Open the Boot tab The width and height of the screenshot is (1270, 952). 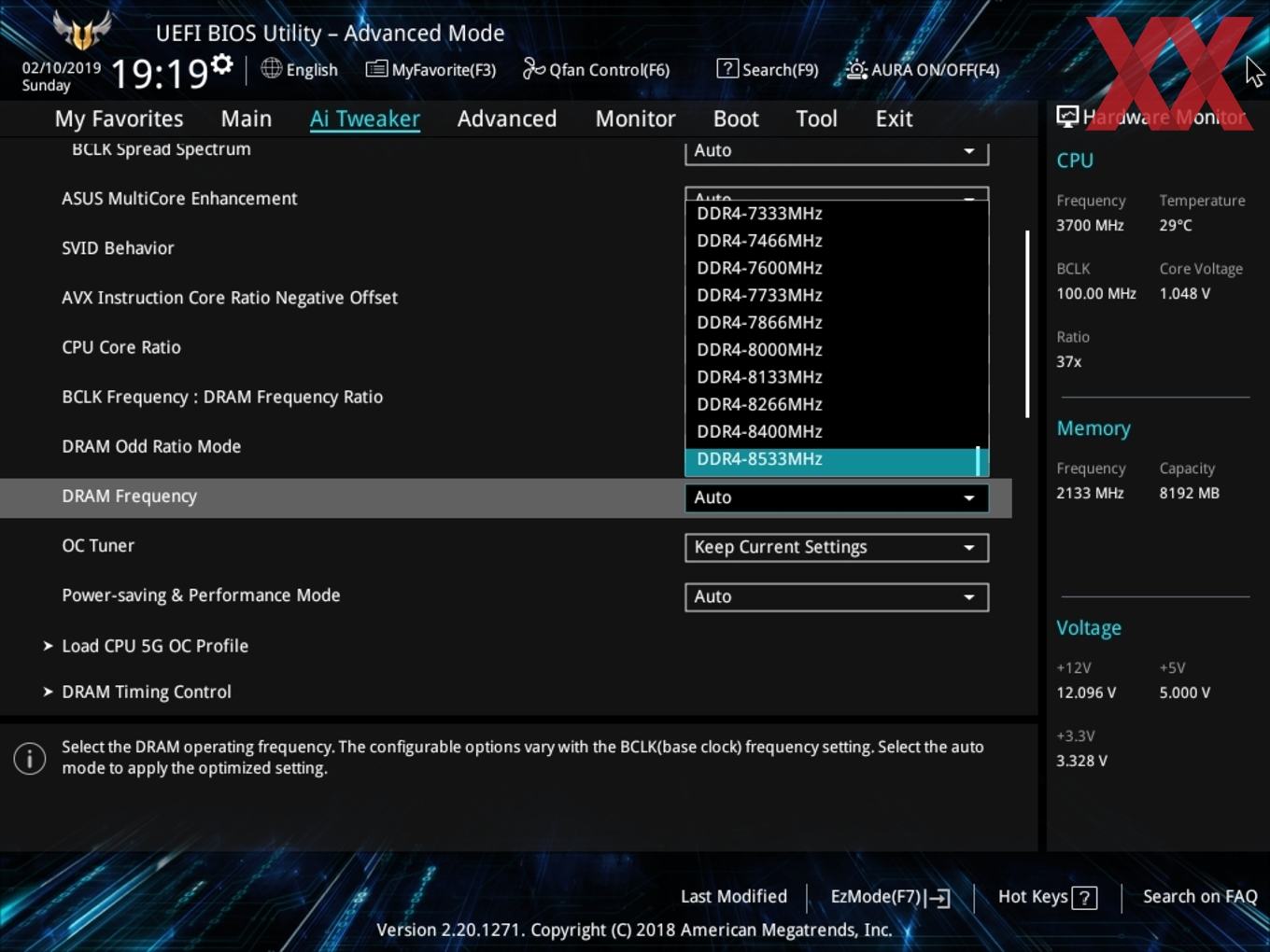tap(736, 119)
